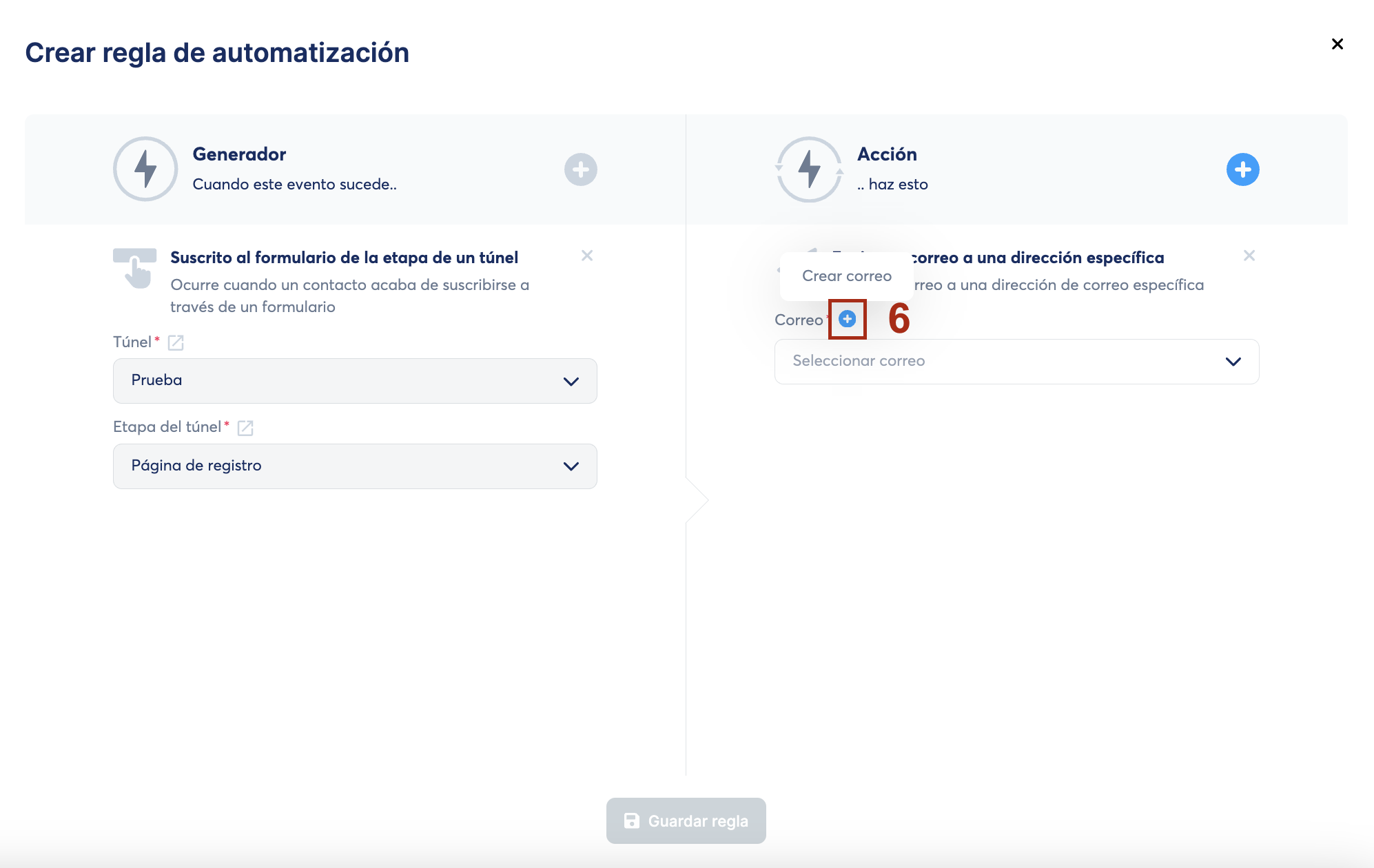Click the Generador heading text
Screen dimensions: 1374x868
pos(239,154)
